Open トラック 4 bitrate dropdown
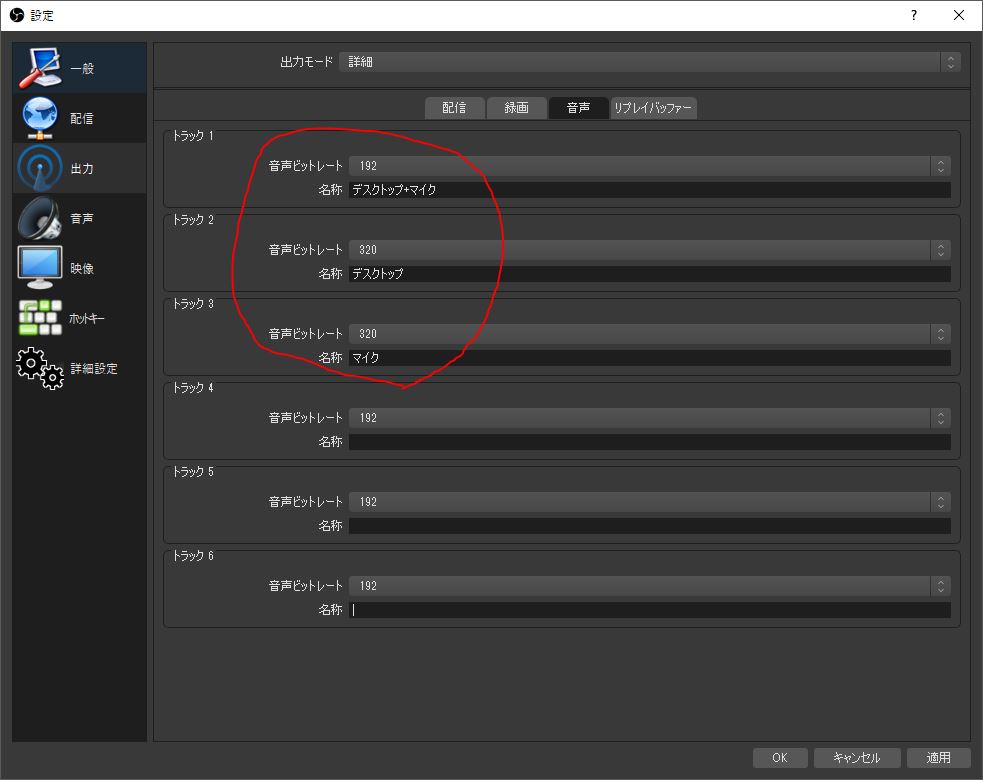983x780 pixels. pyautogui.click(x=649, y=418)
